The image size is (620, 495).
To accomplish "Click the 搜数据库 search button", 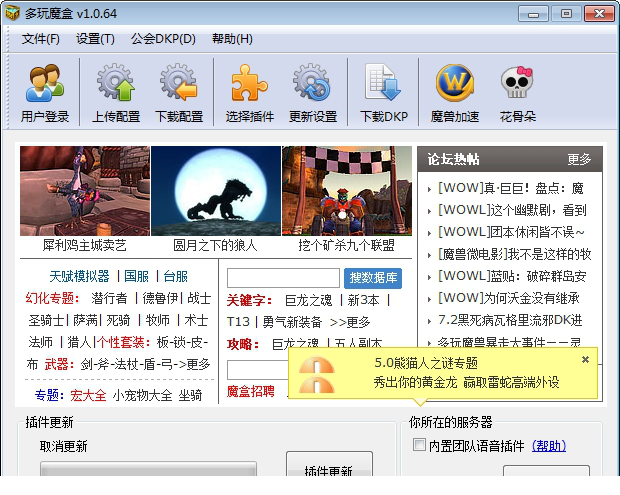I will tap(373, 278).
